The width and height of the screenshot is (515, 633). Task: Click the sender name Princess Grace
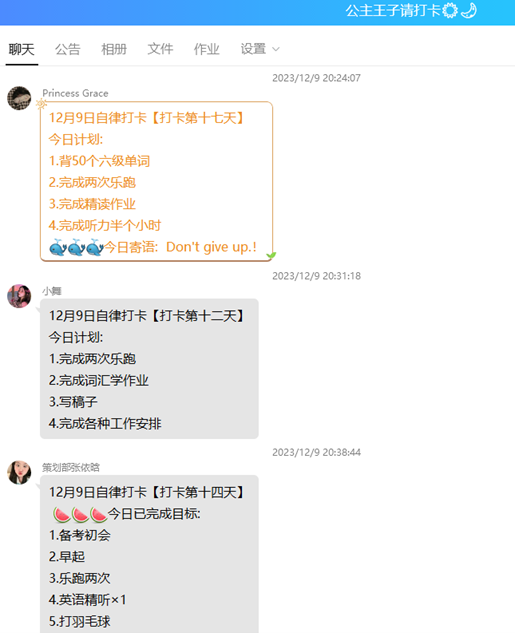tap(75, 93)
